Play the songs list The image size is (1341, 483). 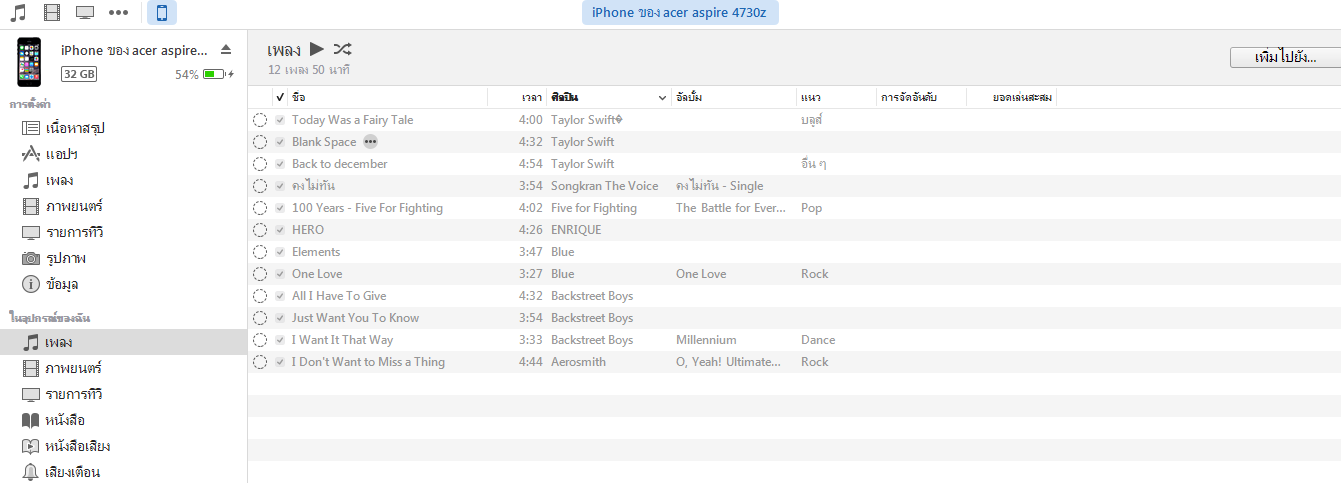pos(317,49)
